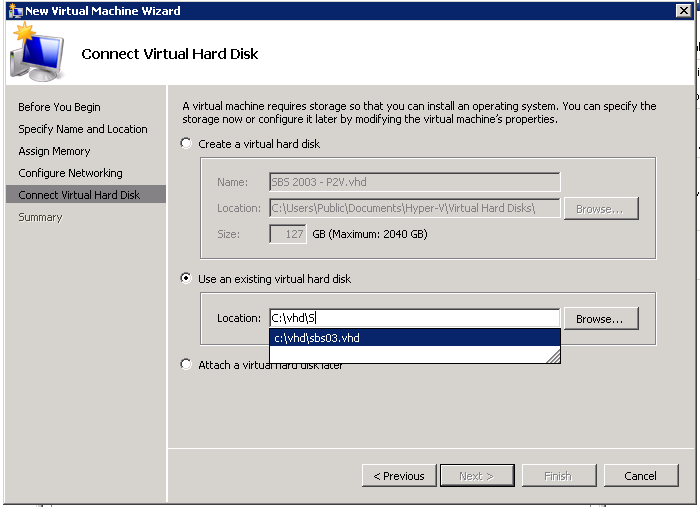
Task: Select Use an existing virtual hard disk
Action: (186, 279)
